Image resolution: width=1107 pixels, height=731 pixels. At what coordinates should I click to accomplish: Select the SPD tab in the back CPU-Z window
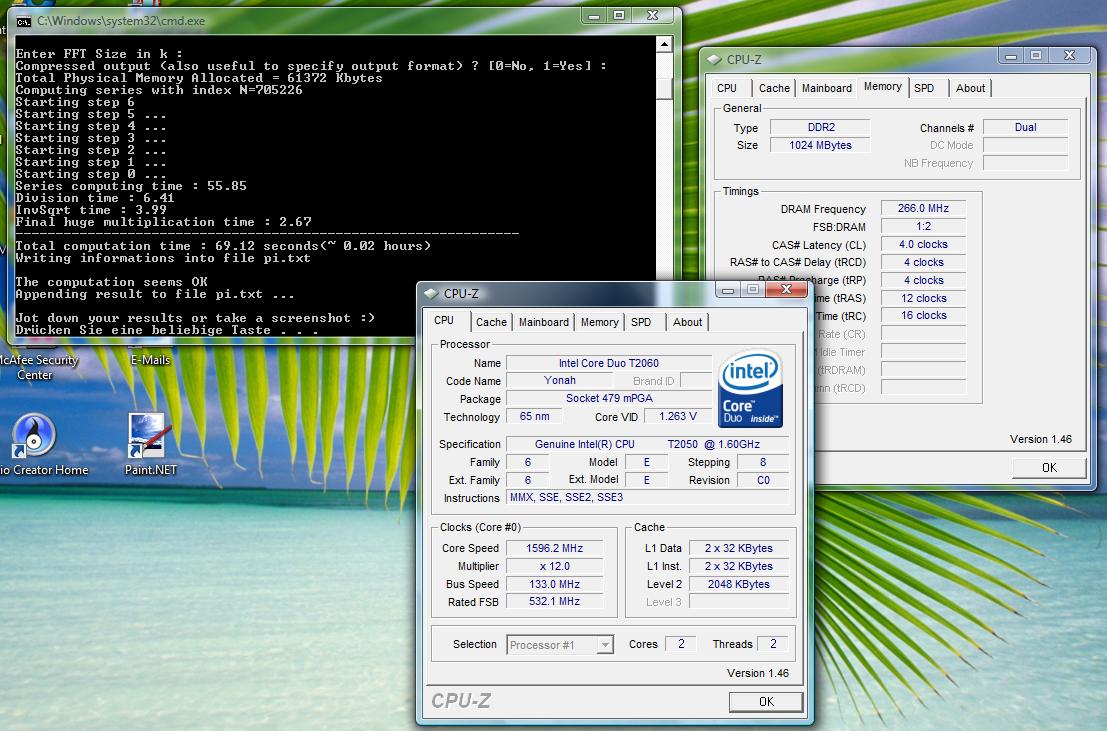coord(924,88)
